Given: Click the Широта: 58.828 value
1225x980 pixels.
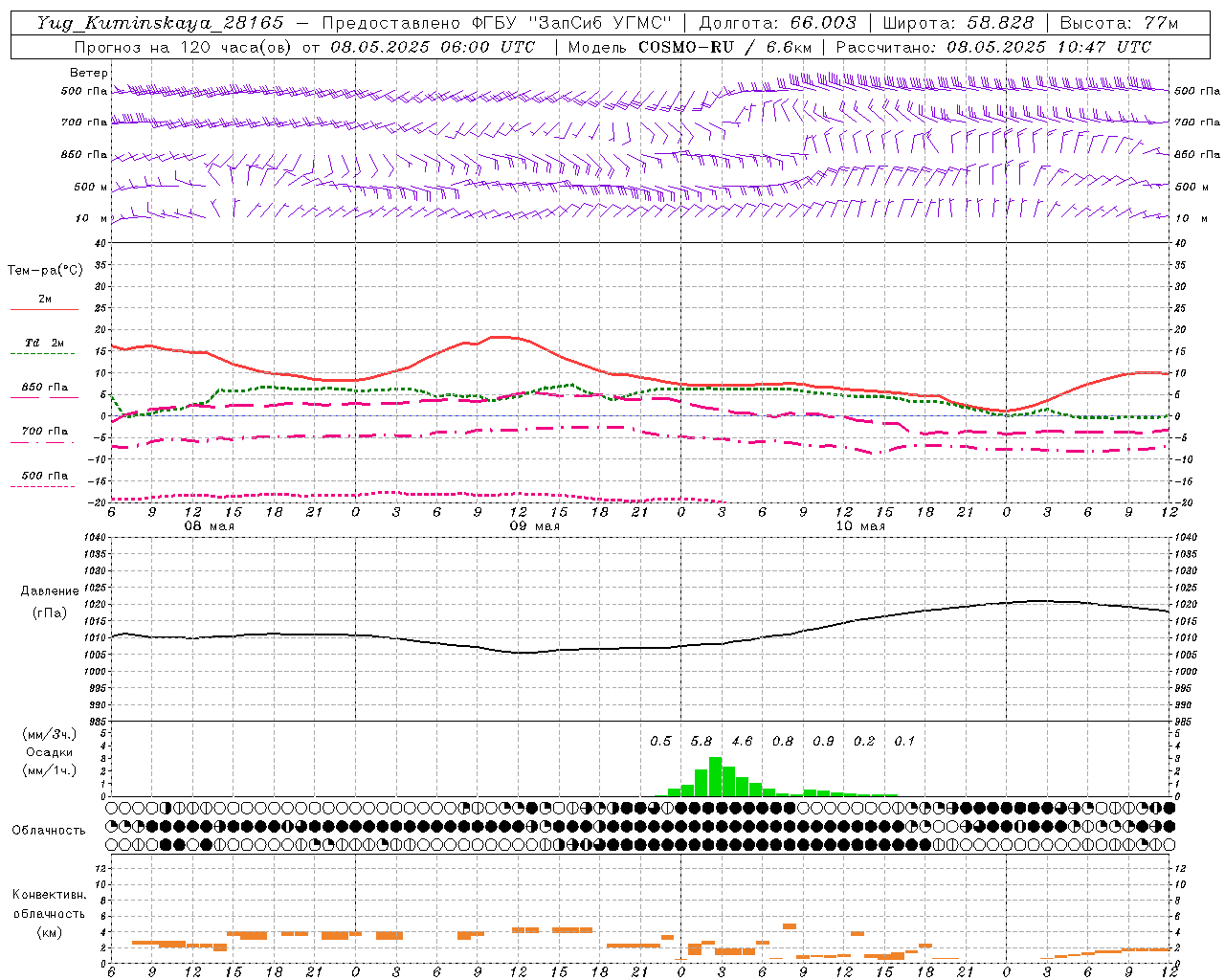Looking at the screenshot, I should [958, 23].
